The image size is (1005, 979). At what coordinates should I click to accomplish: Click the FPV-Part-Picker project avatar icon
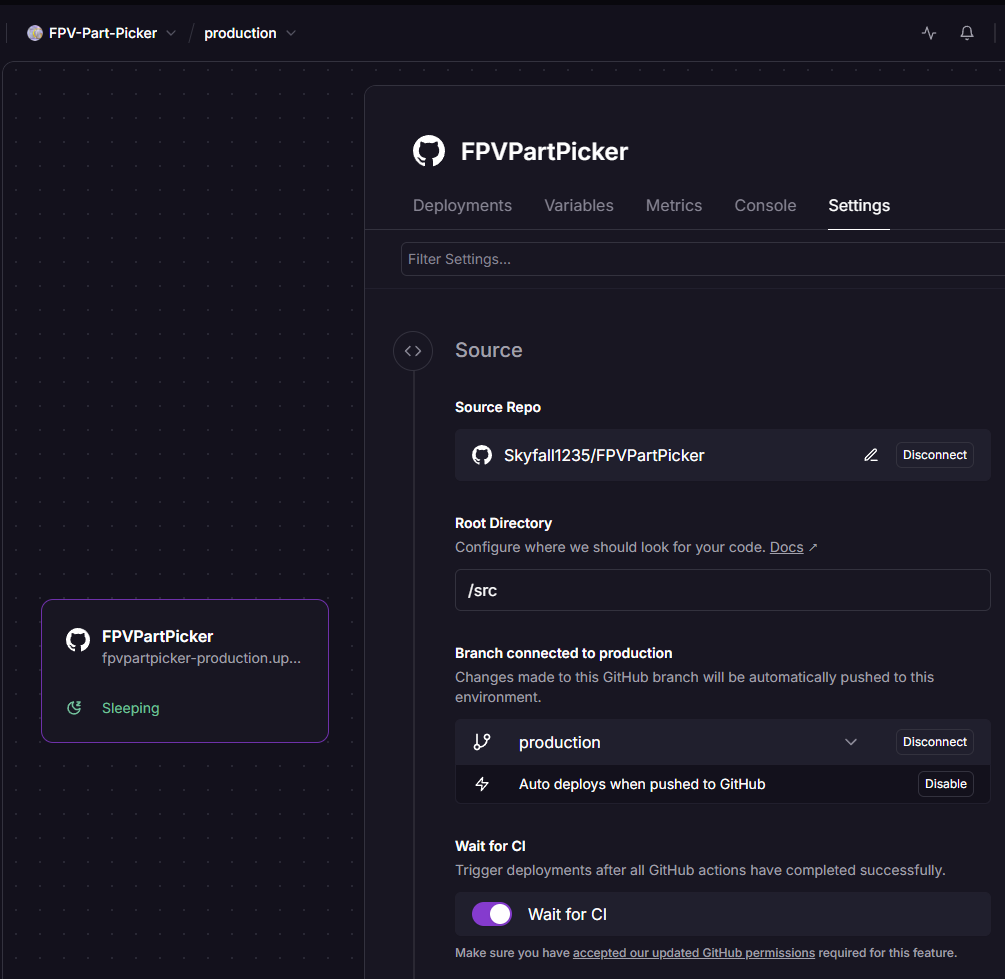coord(35,33)
